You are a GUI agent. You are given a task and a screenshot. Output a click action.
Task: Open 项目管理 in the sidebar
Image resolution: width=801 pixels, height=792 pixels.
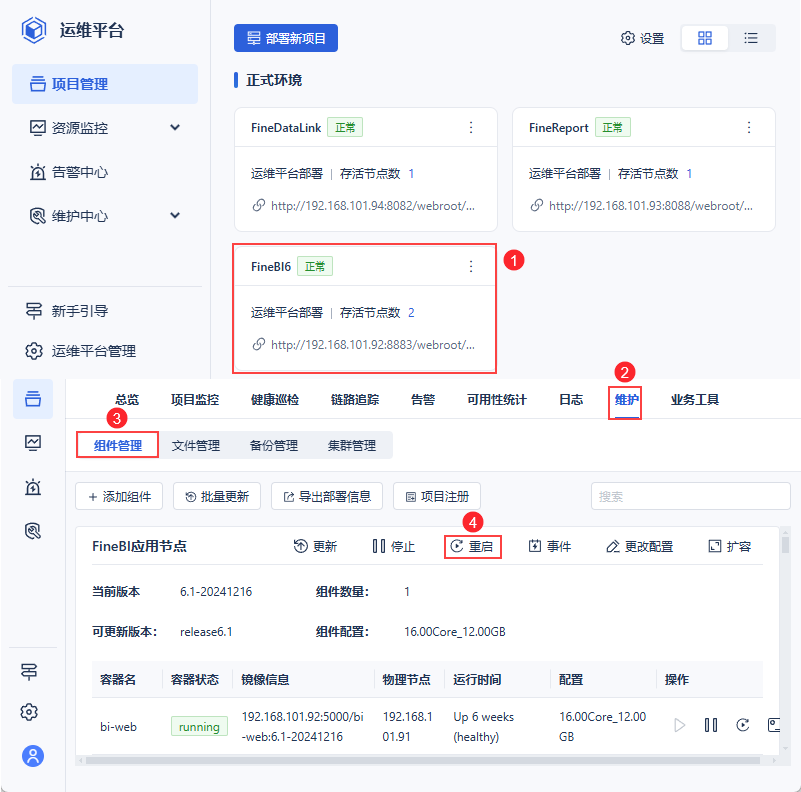click(x=105, y=84)
